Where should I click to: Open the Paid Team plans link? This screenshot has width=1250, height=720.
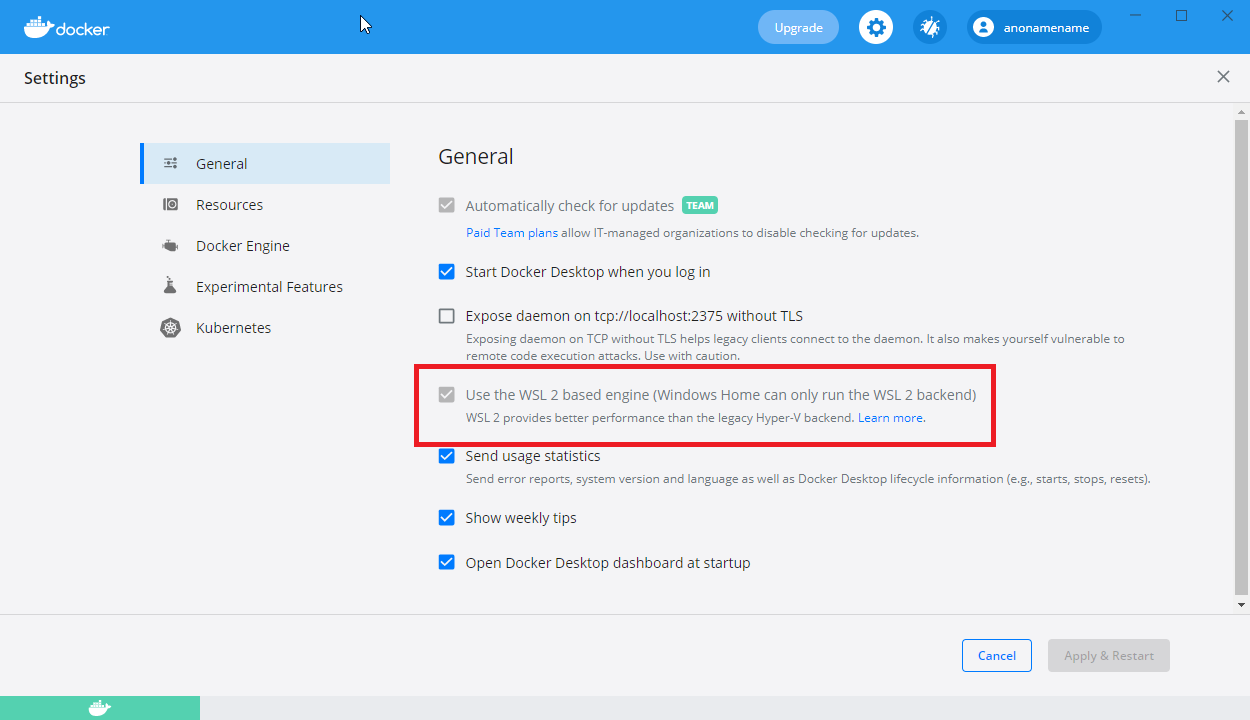(x=512, y=233)
